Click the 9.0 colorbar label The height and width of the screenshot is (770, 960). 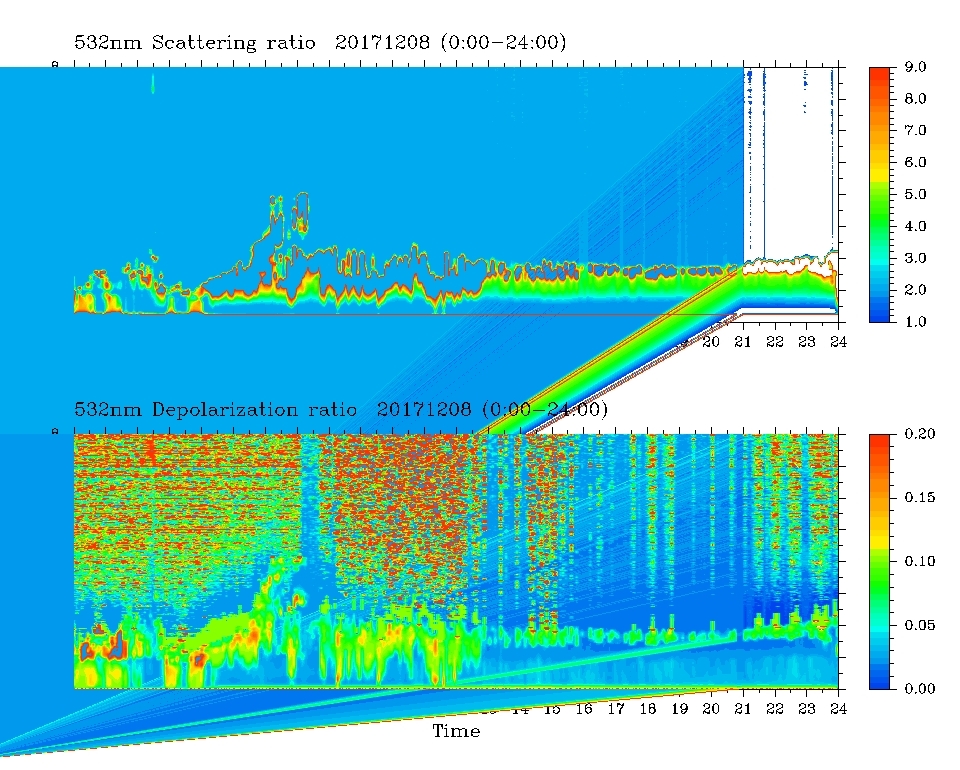915,67
